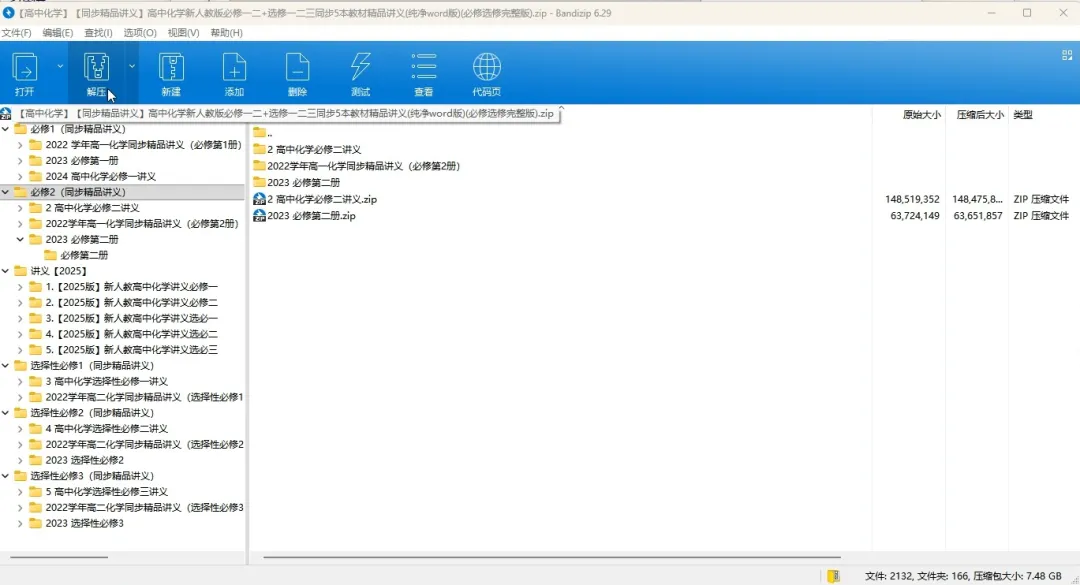This screenshot has width=1080, height=585.
Task: Select 2 高中化学必修二讲义 in the tree
Action: tap(92, 207)
